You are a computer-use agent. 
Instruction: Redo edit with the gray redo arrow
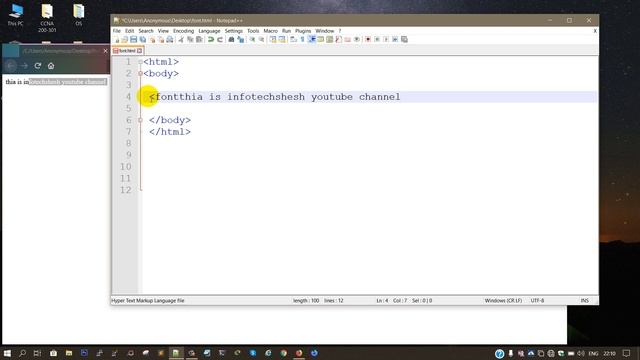[220, 40]
